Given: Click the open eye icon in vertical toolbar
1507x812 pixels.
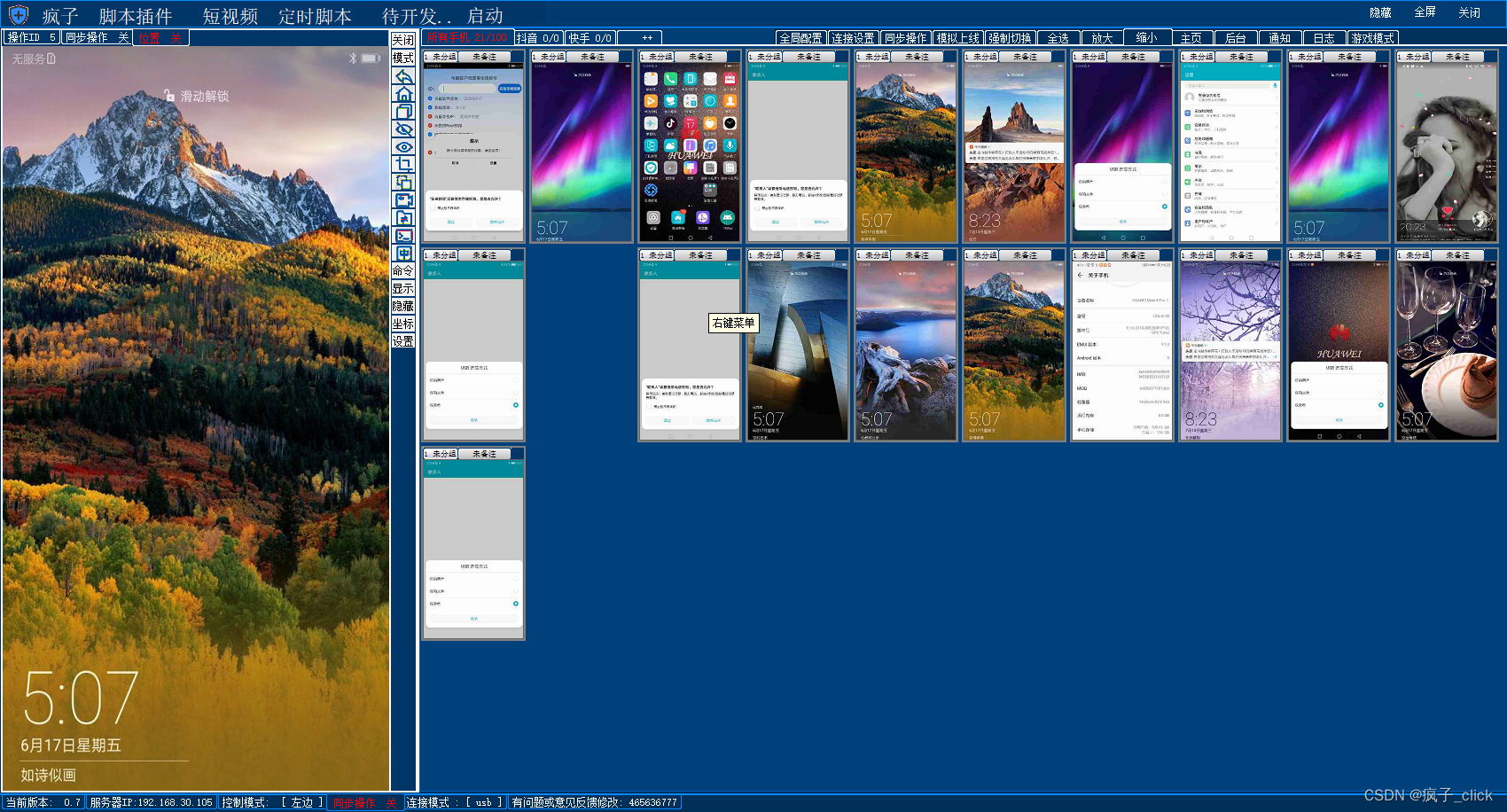Looking at the screenshot, I should tap(403, 147).
